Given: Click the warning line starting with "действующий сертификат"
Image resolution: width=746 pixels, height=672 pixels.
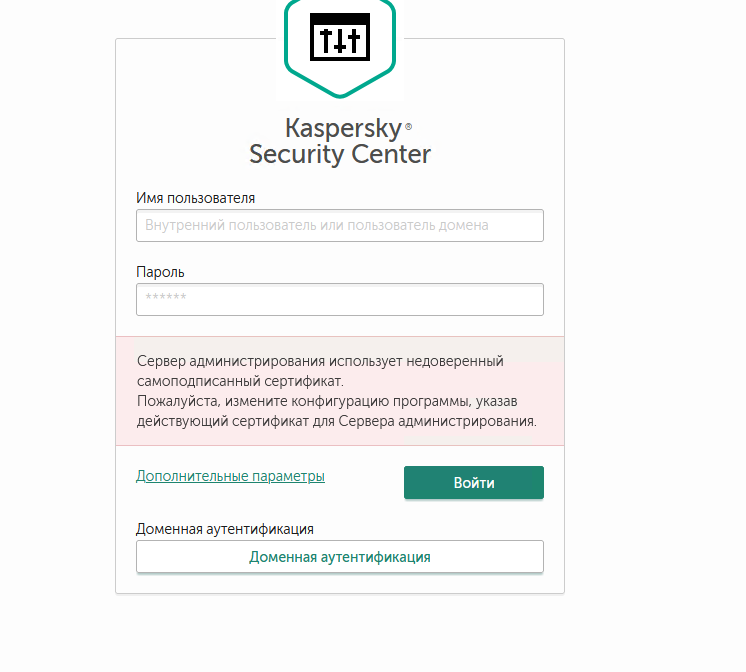Looking at the screenshot, I should (336, 421).
